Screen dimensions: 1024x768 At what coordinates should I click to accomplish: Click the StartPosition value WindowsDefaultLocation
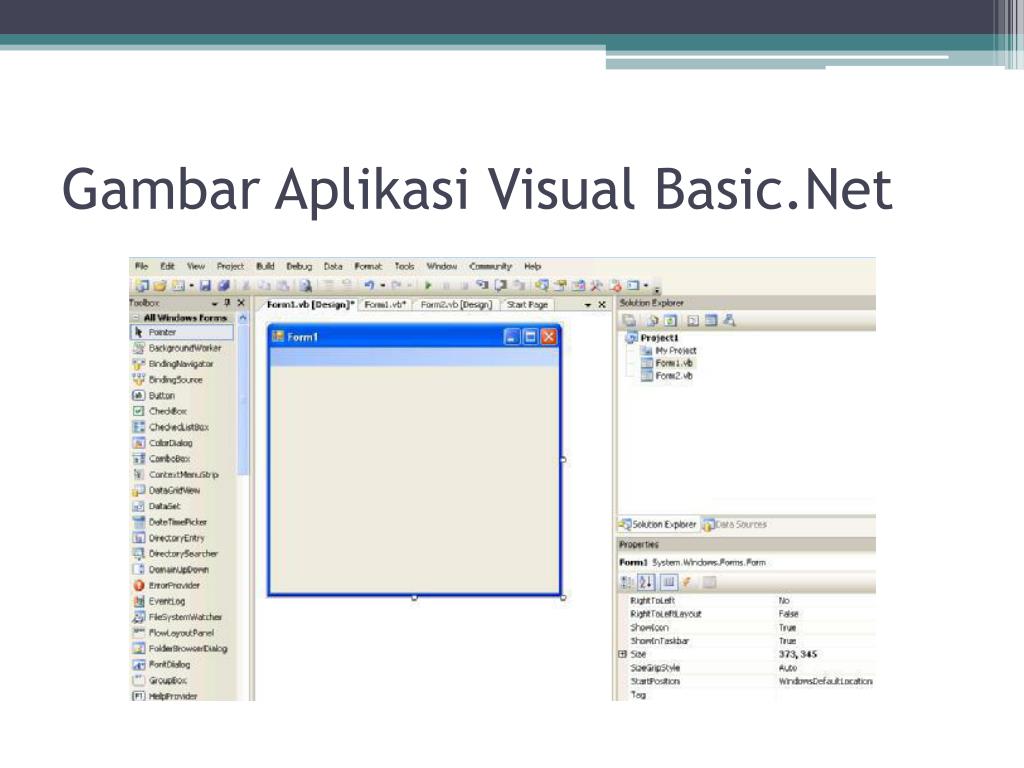point(825,681)
